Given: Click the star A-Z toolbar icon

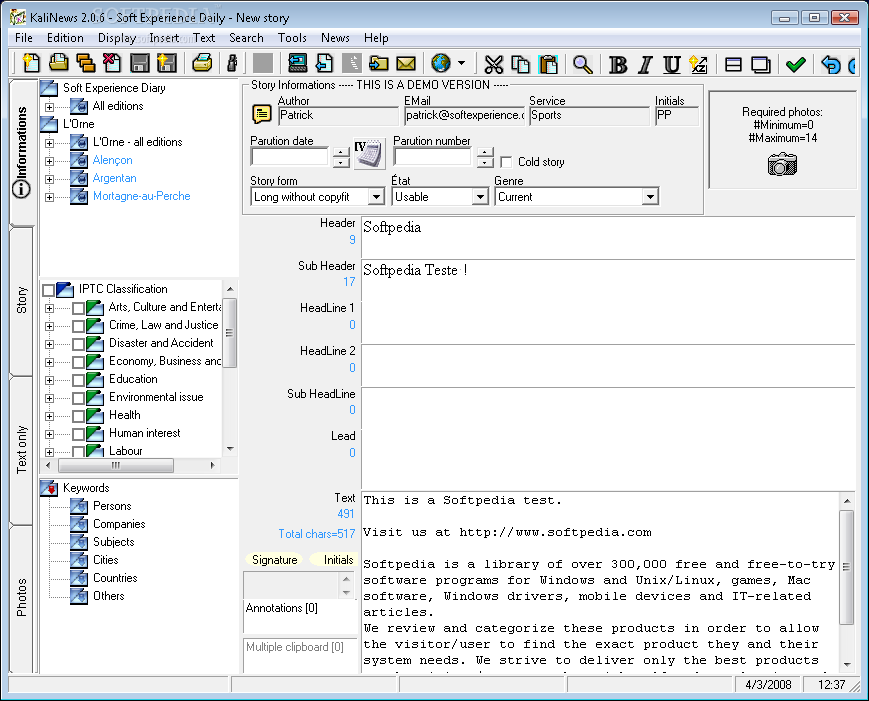Looking at the screenshot, I should pos(698,64).
